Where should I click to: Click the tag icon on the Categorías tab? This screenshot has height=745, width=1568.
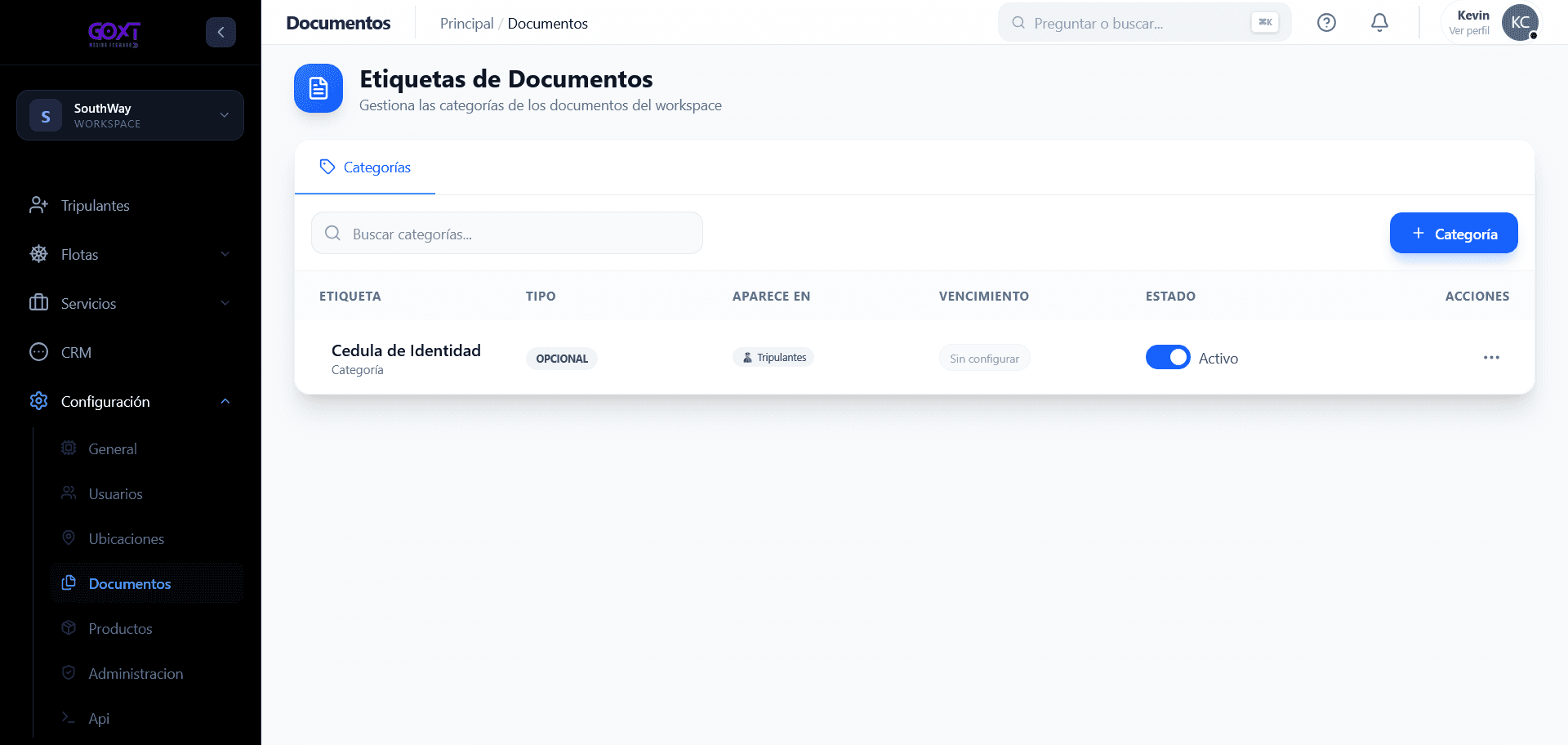click(x=327, y=167)
